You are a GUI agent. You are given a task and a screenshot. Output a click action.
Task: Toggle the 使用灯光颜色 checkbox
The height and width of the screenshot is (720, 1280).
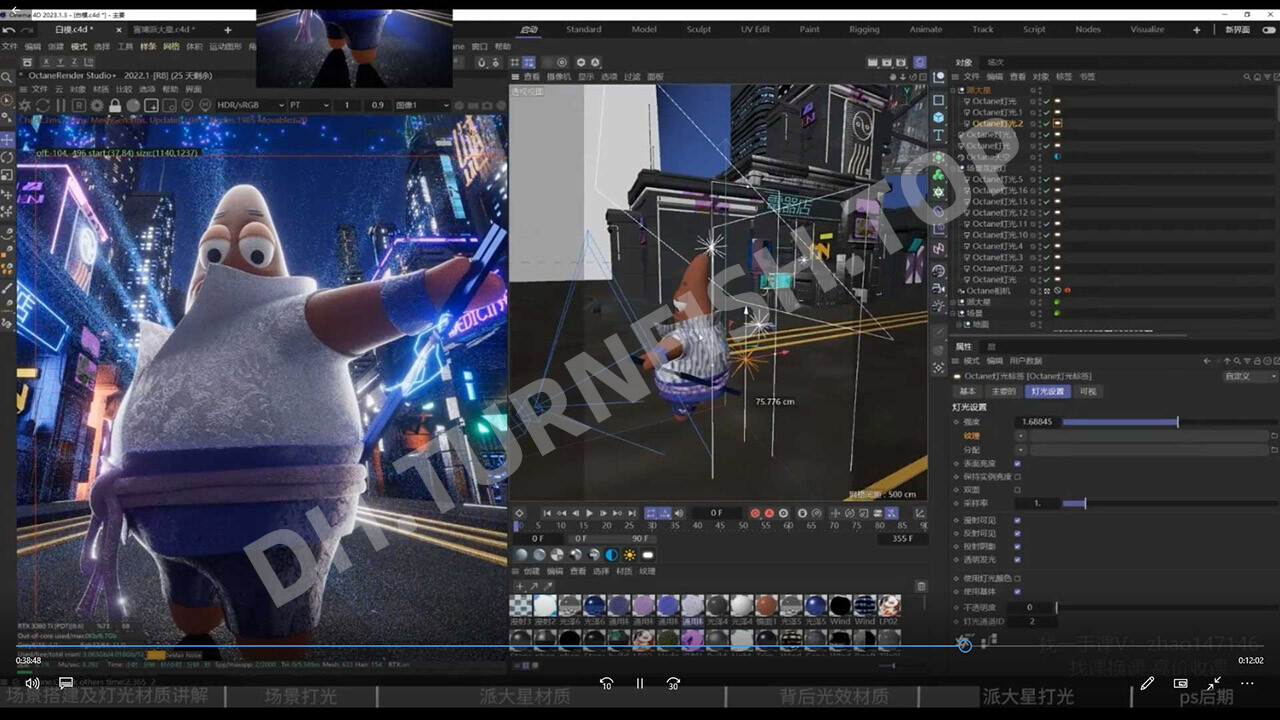point(1018,578)
